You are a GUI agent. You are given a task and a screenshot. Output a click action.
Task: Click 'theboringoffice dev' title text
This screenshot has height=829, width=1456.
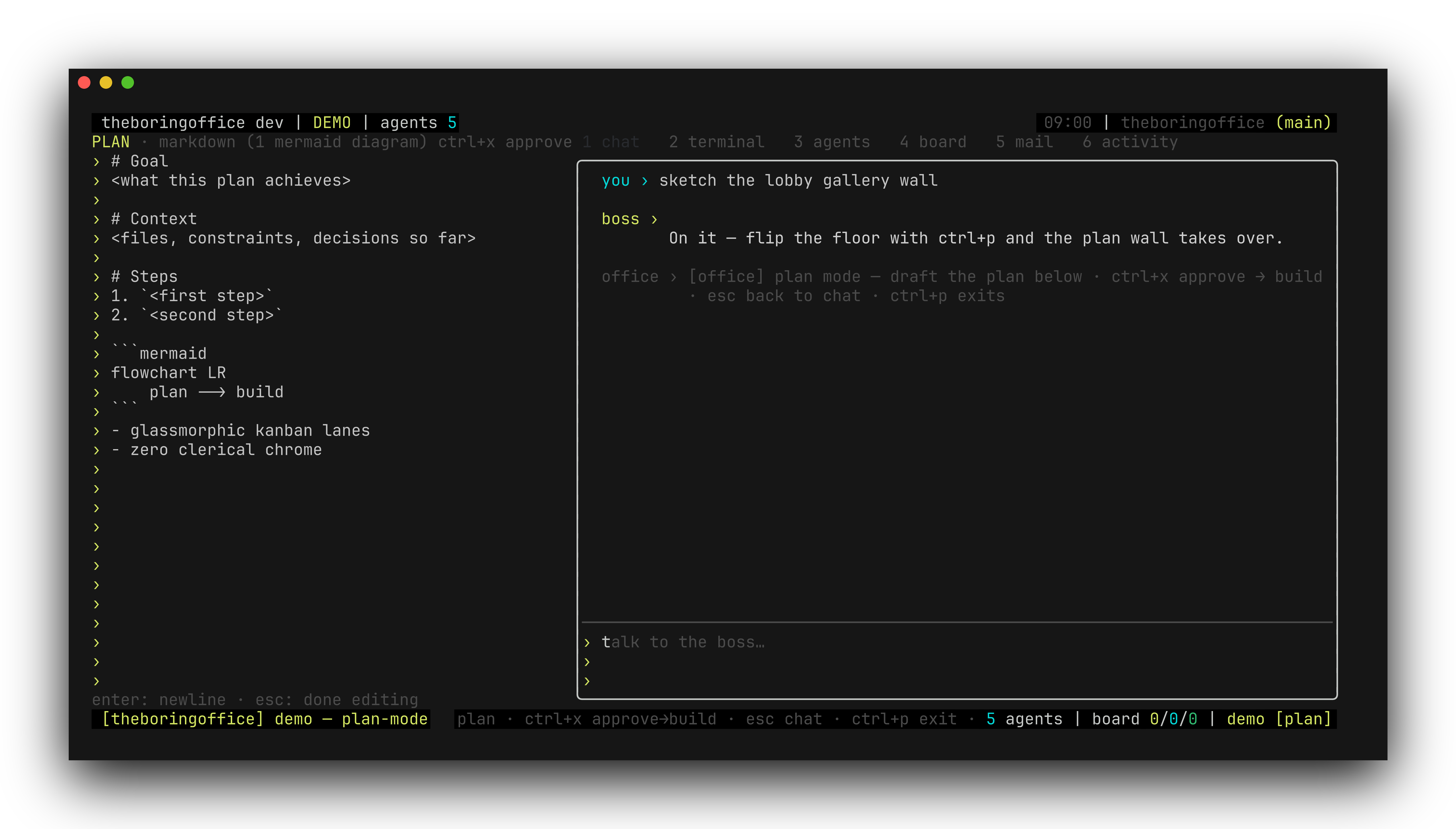(x=192, y=123)
